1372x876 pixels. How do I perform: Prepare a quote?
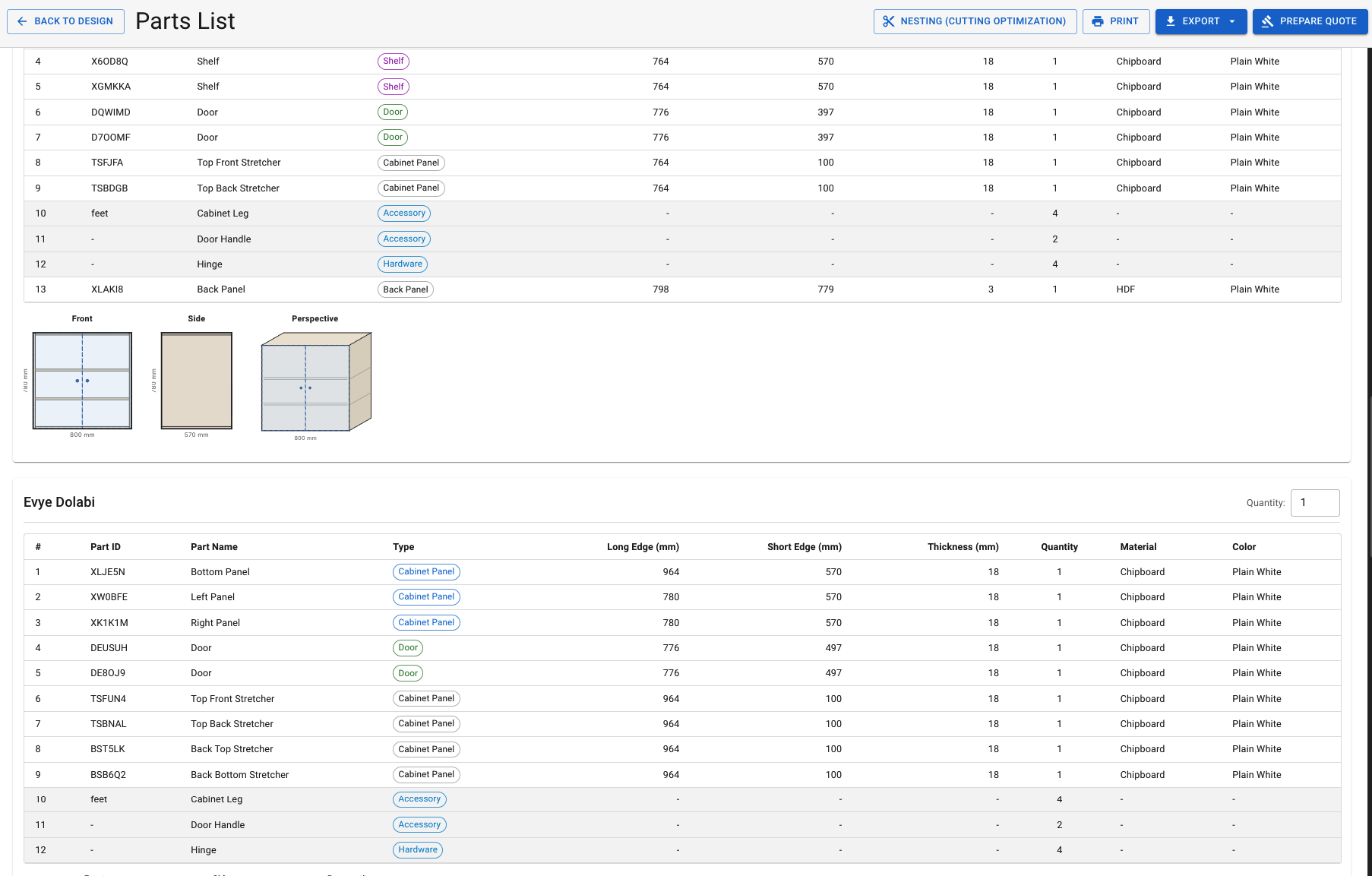1310,21
